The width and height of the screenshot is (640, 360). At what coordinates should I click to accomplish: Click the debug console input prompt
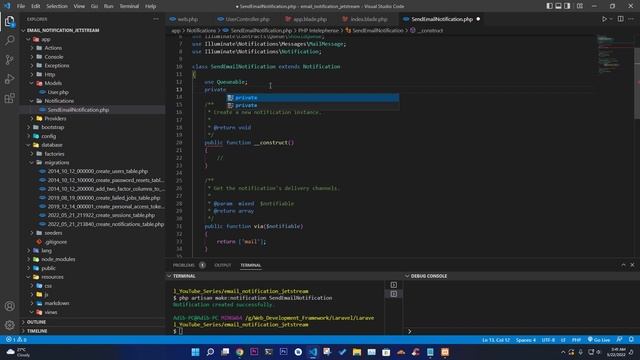tap(522, 331)
